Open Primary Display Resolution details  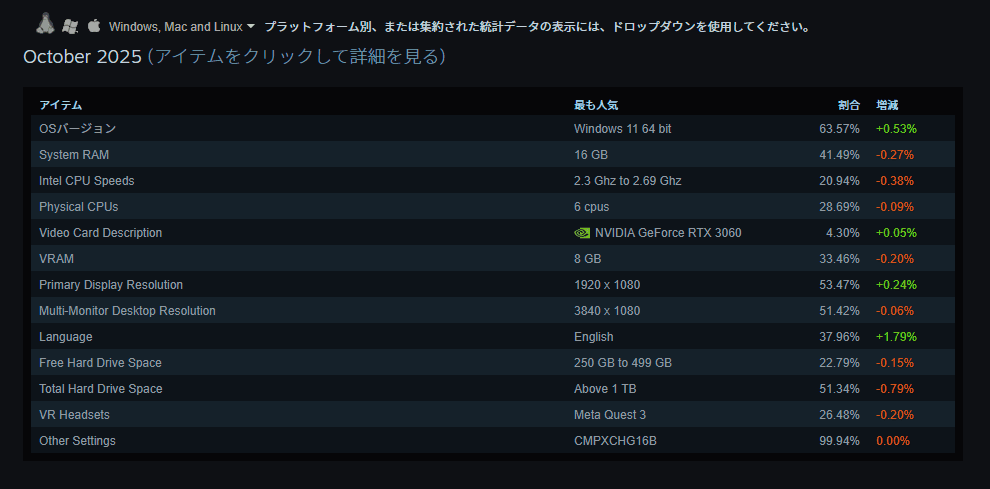[111, 285]
